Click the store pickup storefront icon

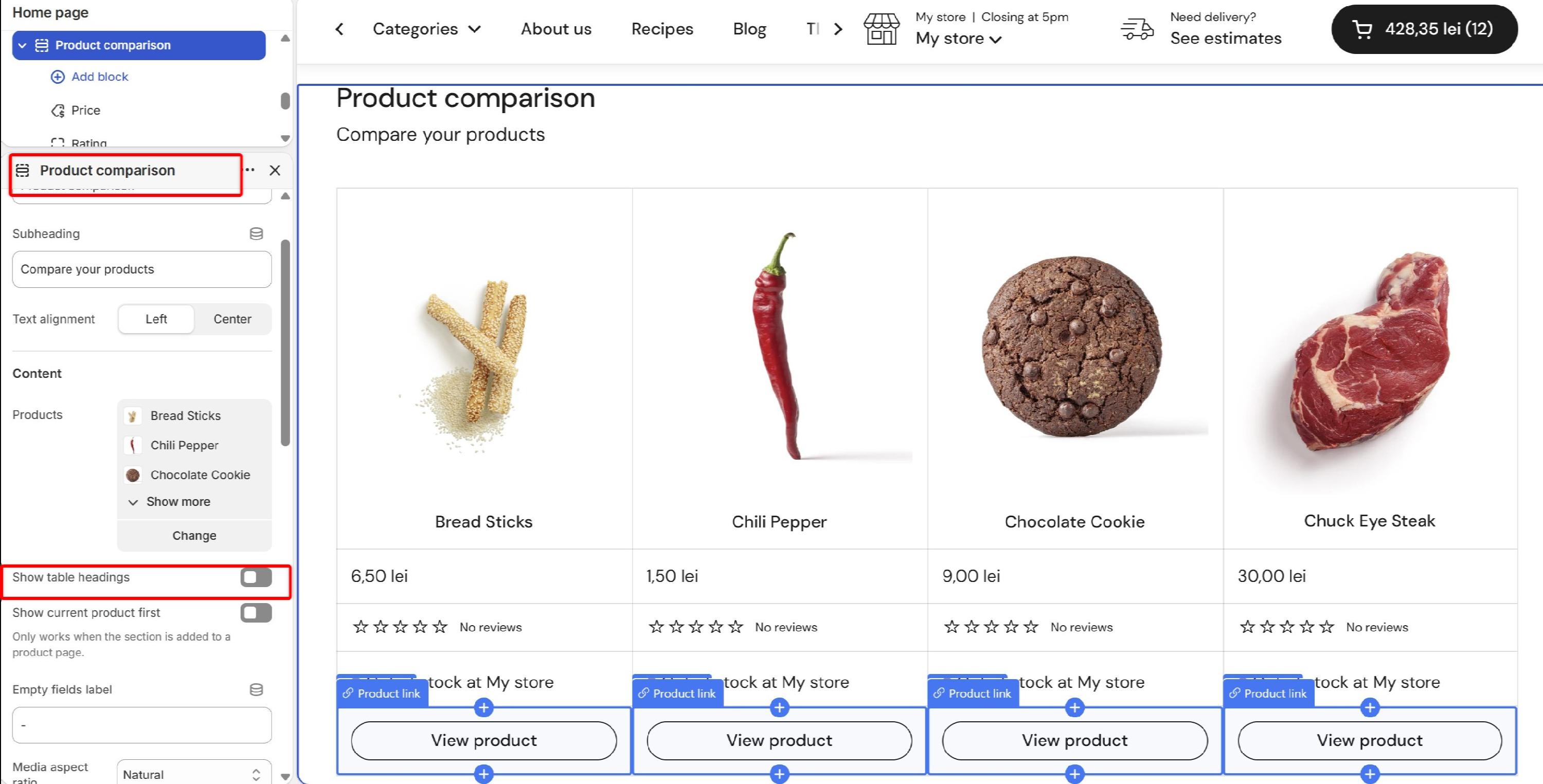881,29
